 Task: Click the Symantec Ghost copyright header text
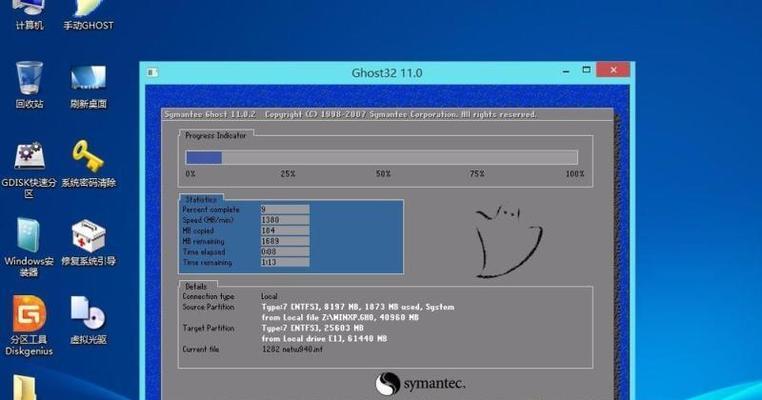[350, 115]
